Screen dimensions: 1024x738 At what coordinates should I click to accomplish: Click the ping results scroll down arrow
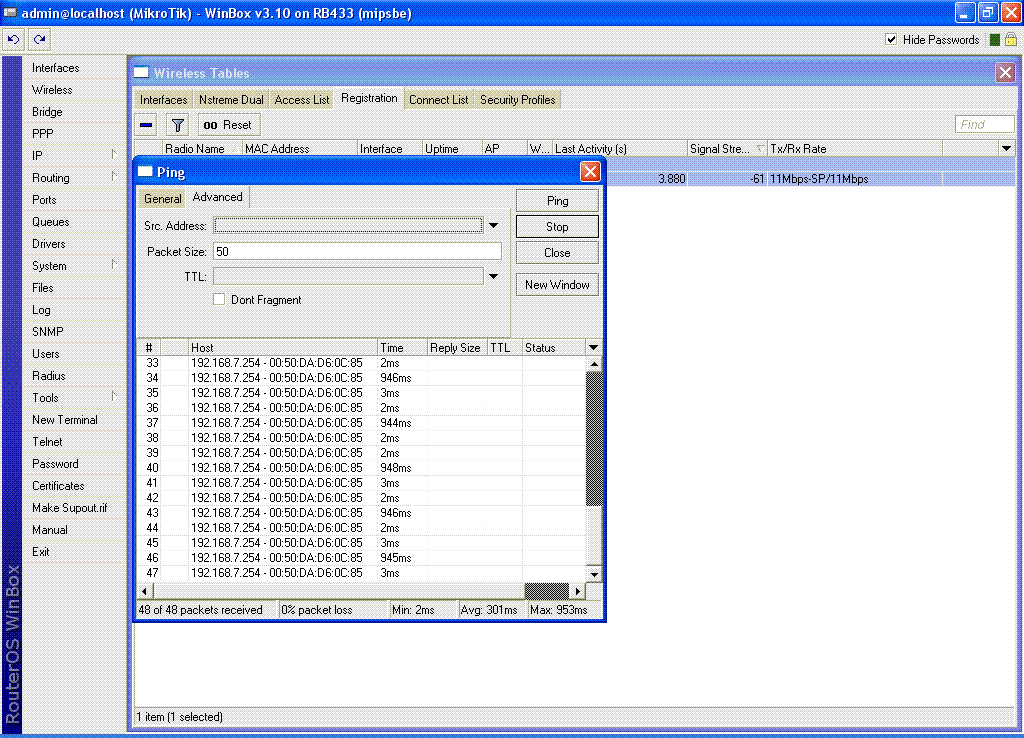(x=594, y=574)
